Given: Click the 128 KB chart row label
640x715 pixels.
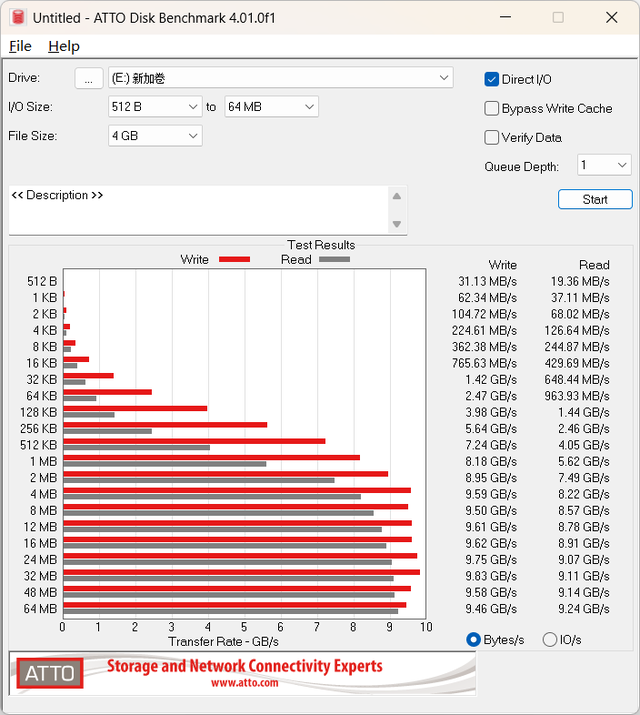Looking at the screenshot, I should (x=38, y=412).
